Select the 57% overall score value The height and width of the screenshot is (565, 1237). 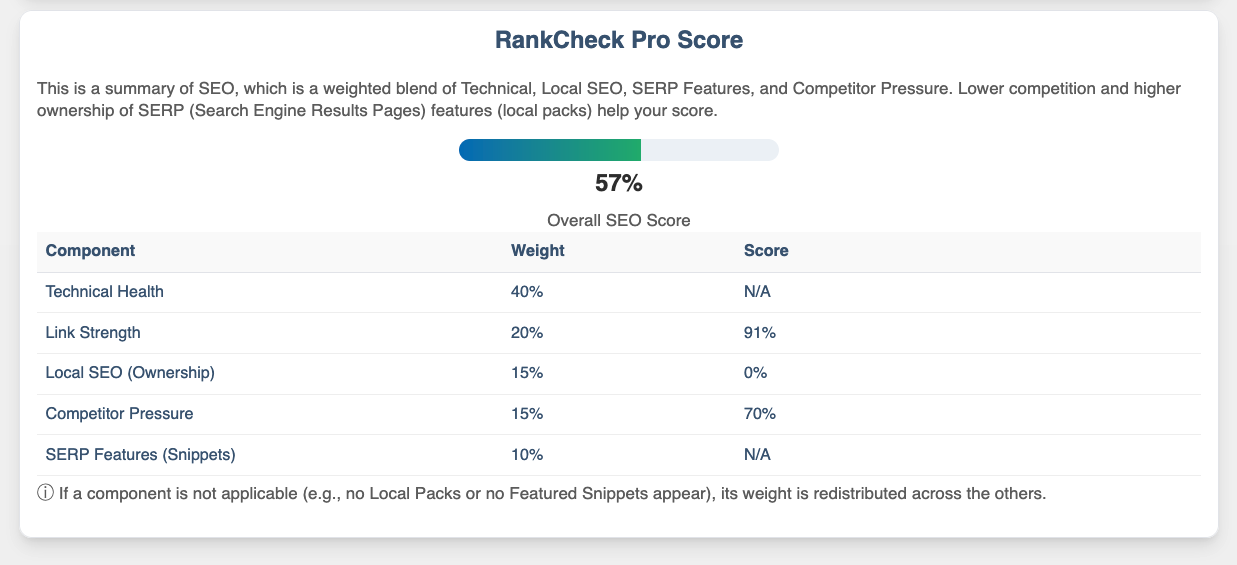pos(618,184)
